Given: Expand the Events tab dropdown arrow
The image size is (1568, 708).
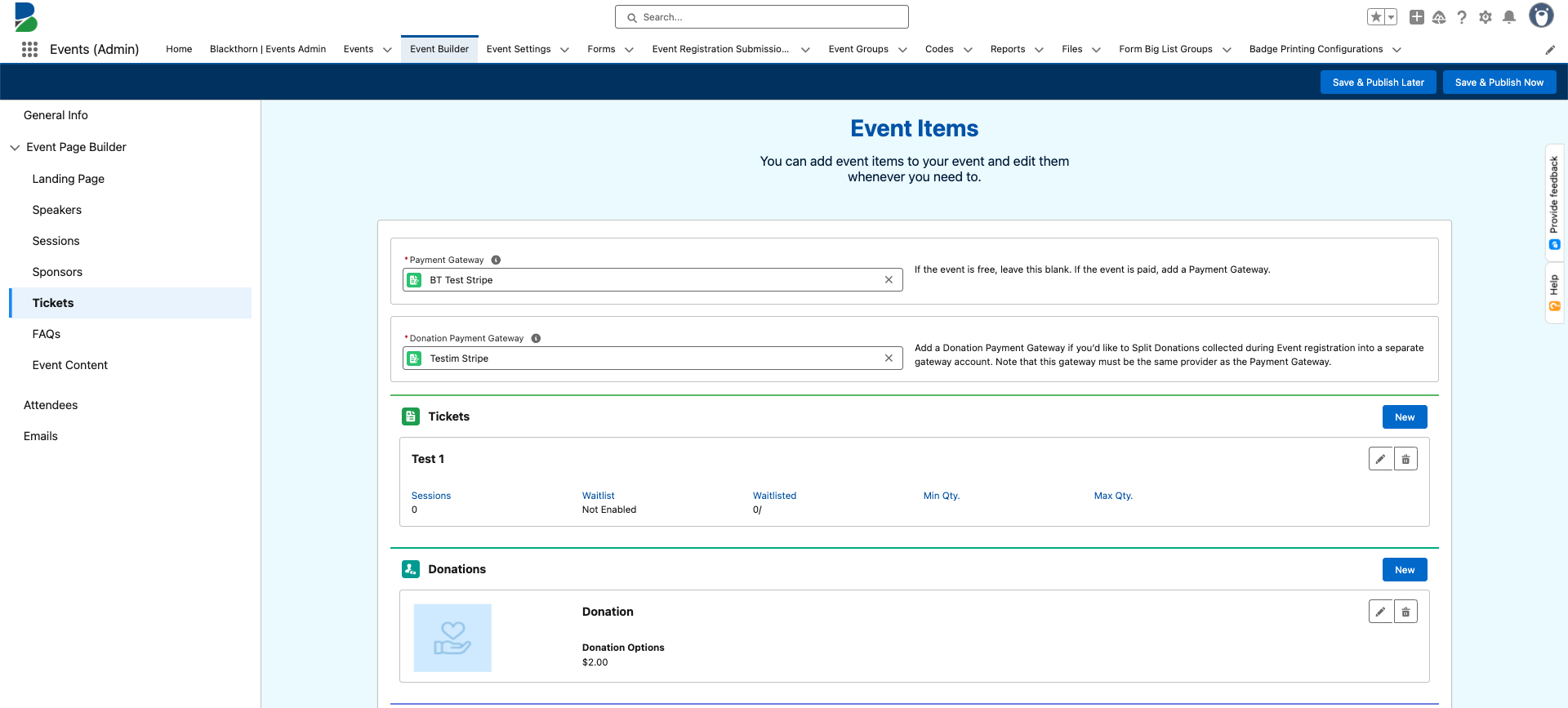Looking at the screenshot, I should click(387, 50).
